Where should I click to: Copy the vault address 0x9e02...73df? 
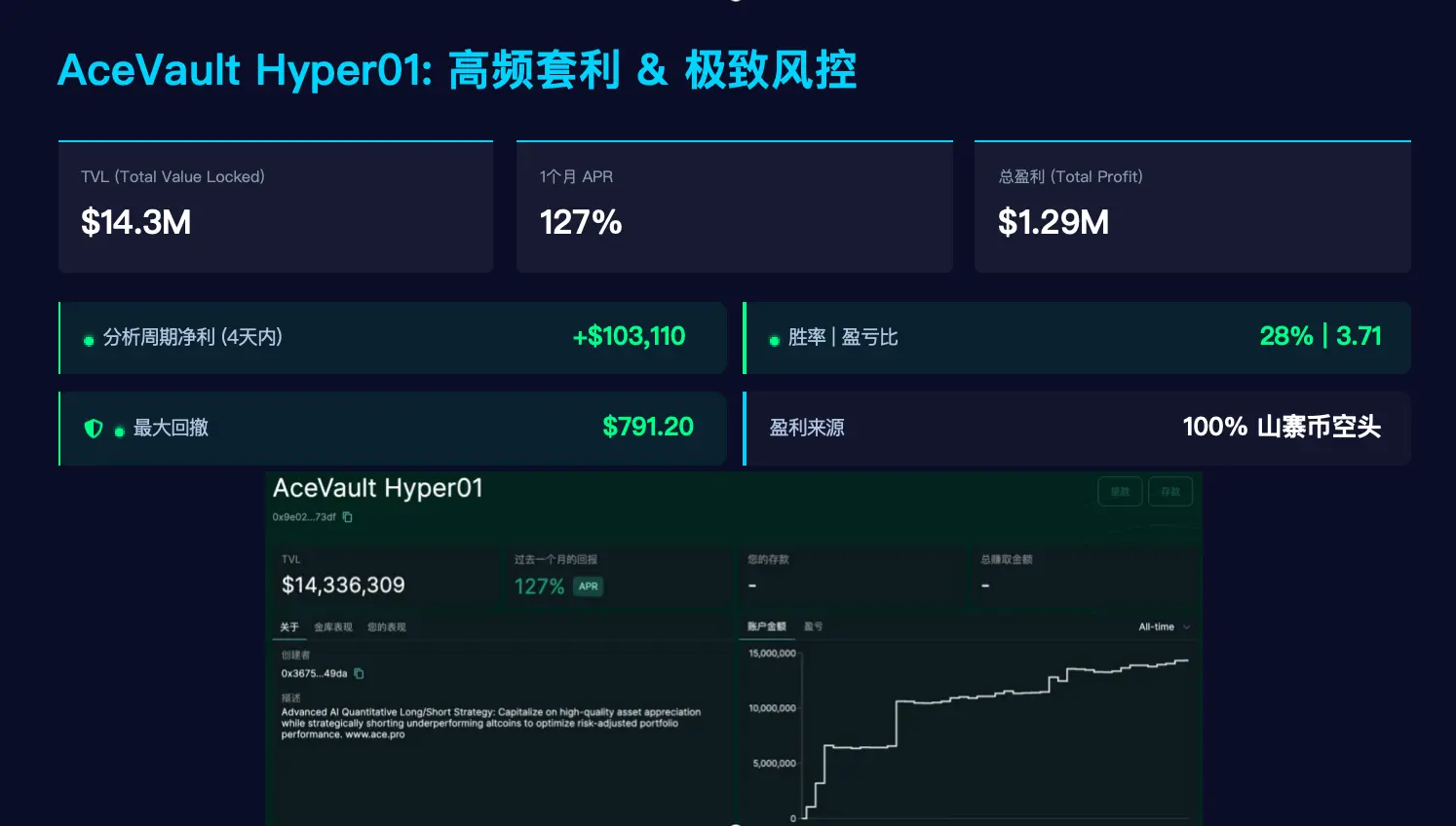348,517
